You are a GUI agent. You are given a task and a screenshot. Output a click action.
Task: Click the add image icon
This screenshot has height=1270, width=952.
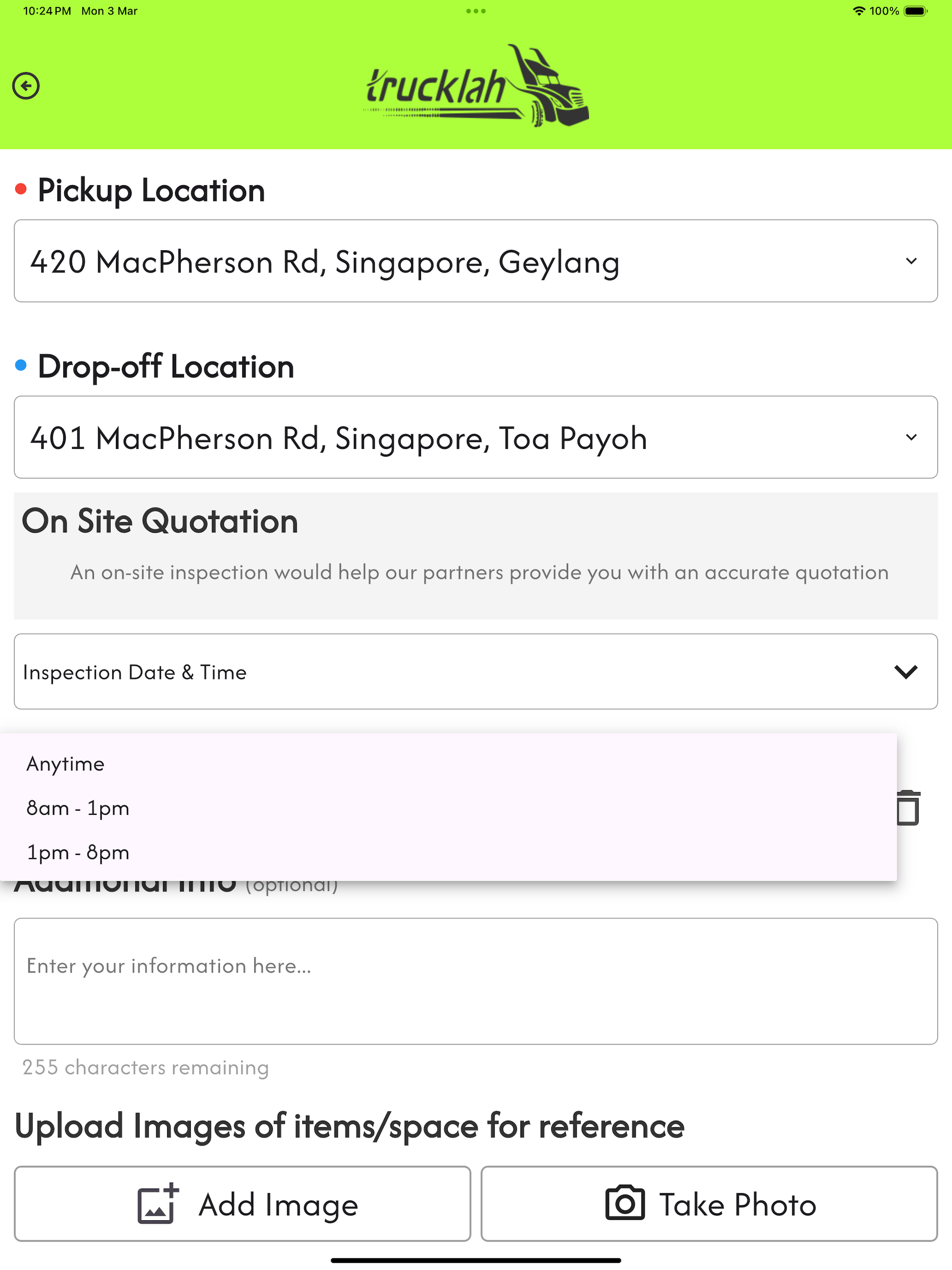coord(158,1204)
